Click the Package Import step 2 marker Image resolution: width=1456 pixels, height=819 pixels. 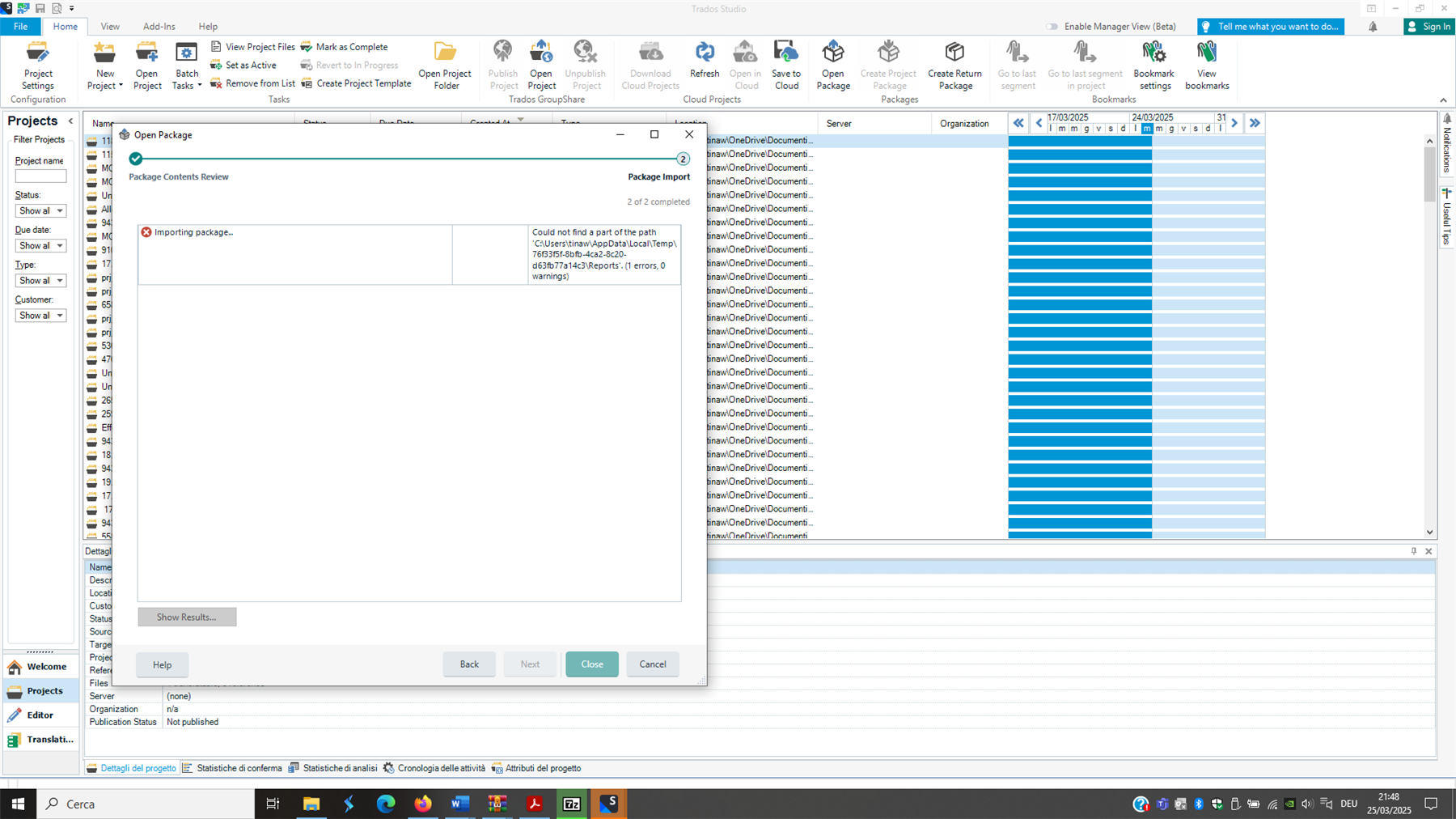(683, 159)
